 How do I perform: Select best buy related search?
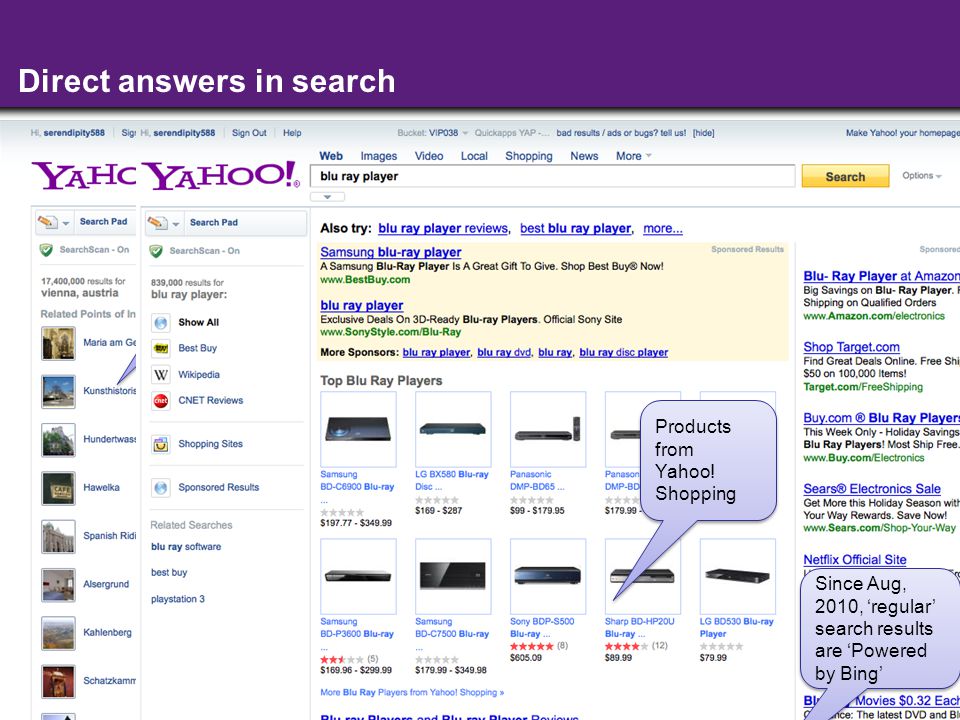tap(169, 572)
